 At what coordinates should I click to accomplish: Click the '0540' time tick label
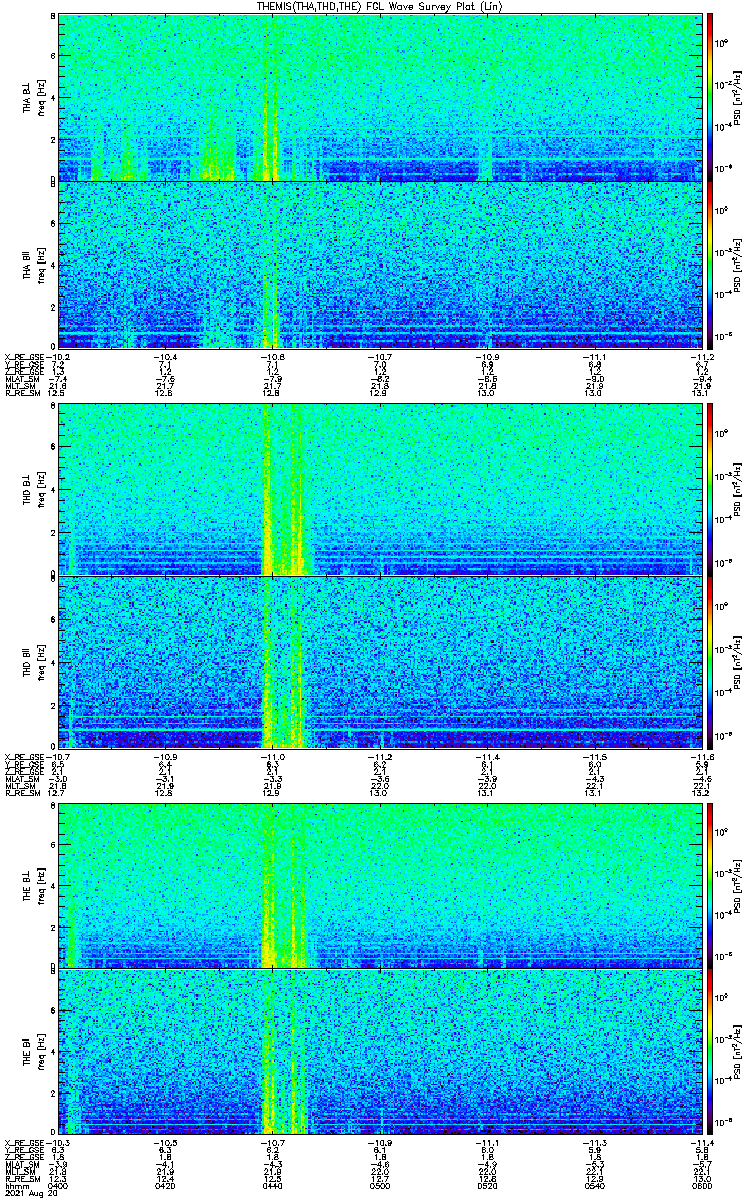click(594, 1185)
